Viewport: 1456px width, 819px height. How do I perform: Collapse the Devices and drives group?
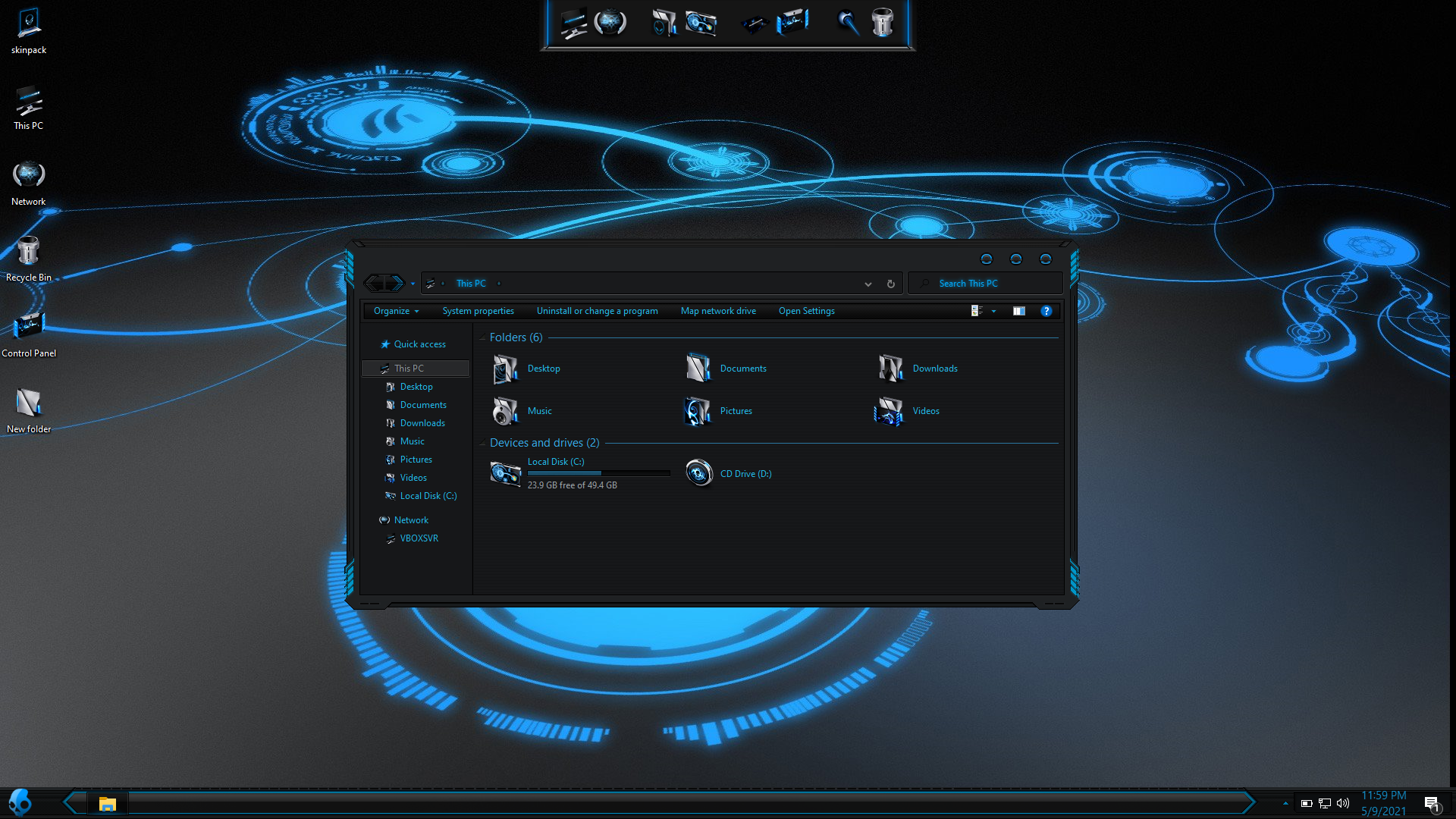point(483,443)
